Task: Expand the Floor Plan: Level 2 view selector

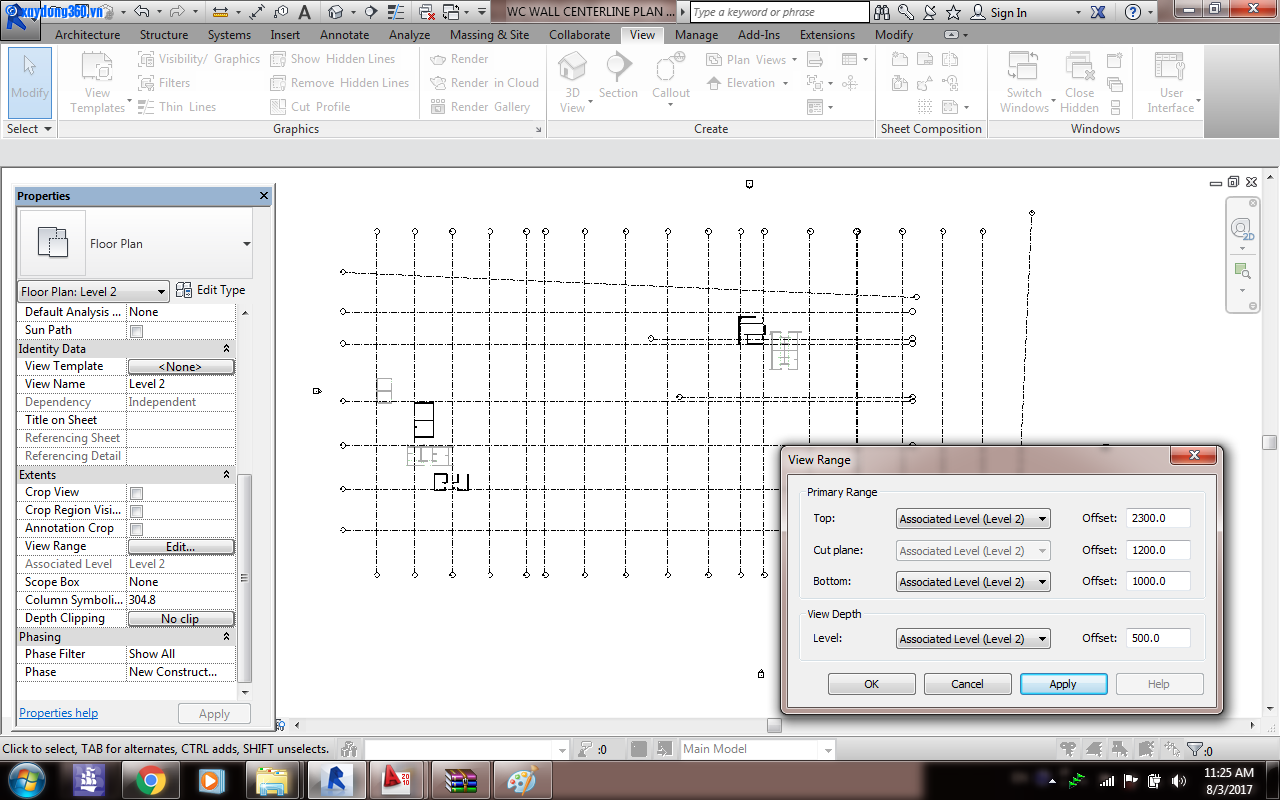Action: 160,291
